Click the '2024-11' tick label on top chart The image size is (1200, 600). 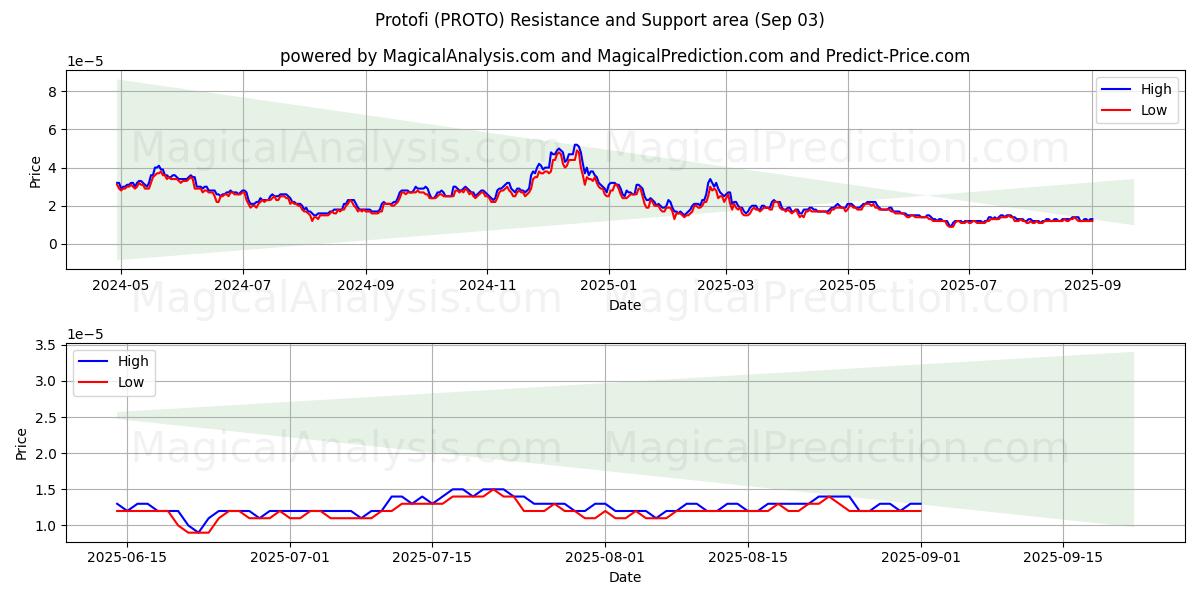[487, 285]
